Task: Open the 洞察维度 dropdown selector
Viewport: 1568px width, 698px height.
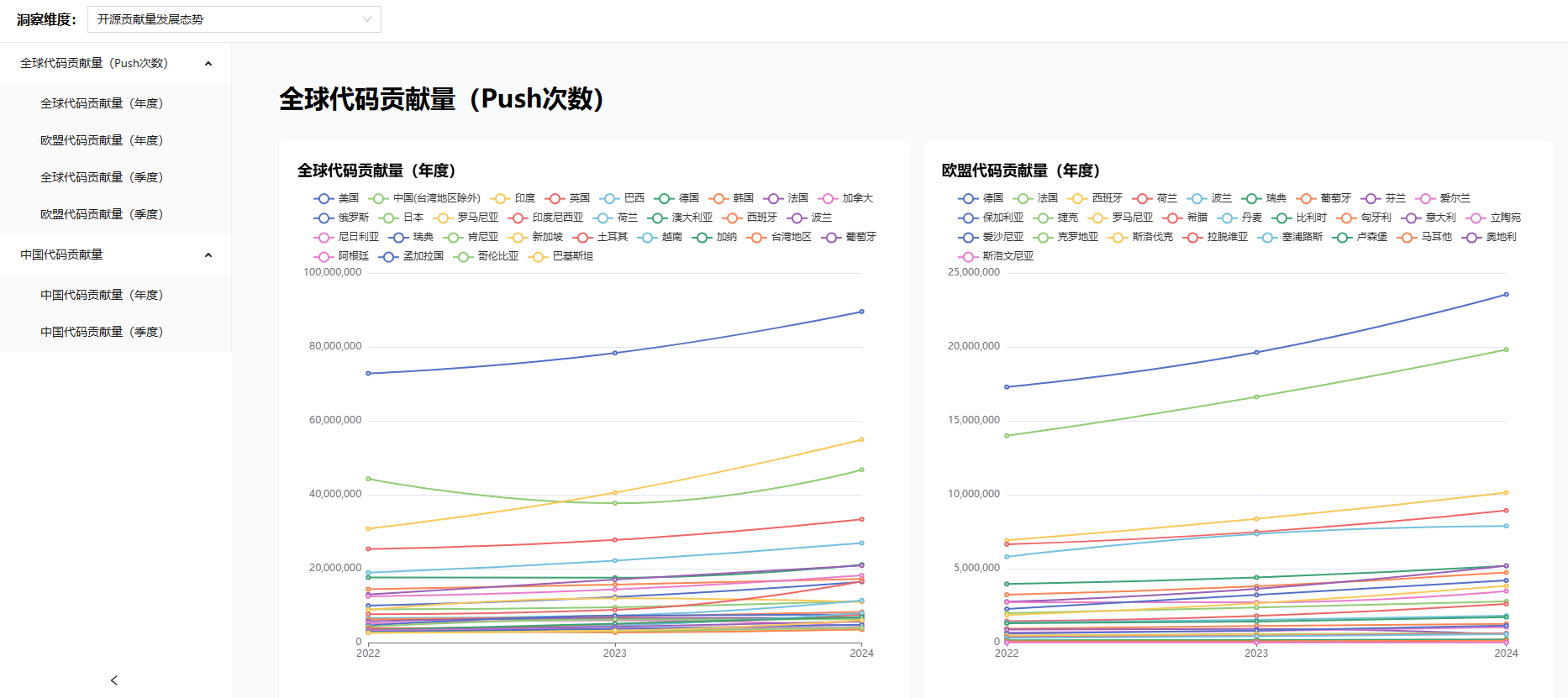Action: coord(234,19)
